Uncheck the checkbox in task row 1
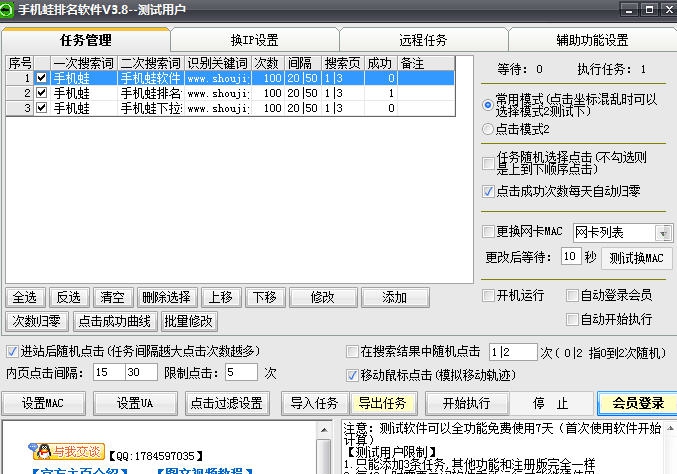This screenshot has height=474, width=677. pyautogui.click(x=41, y=78)
